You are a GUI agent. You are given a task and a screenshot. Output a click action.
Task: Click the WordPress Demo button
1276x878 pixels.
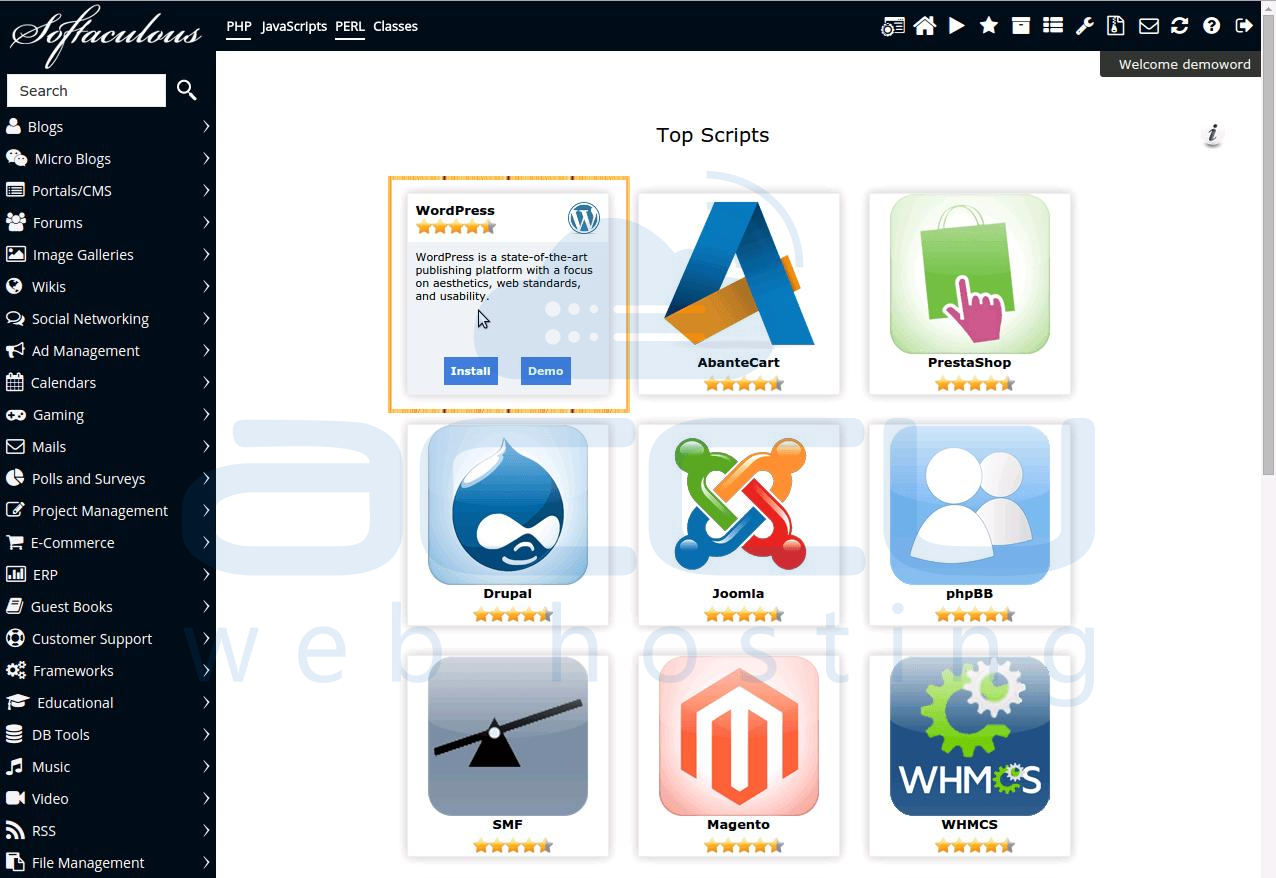point(546,371)
